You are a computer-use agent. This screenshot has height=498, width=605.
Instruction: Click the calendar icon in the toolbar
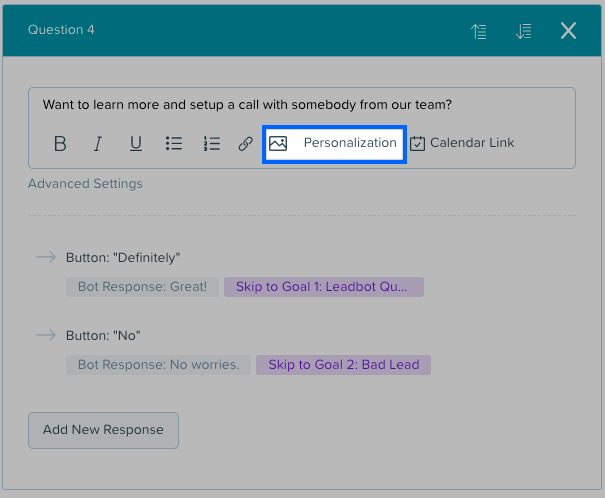(x=417, y=143)
